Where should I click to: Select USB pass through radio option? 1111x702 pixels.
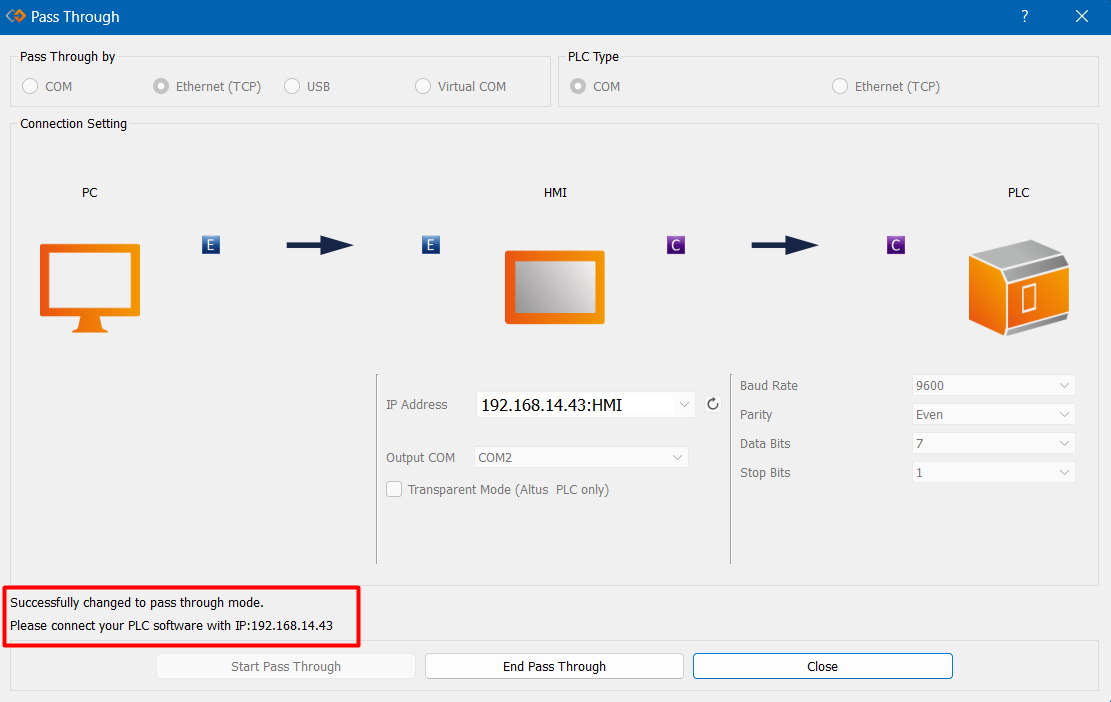pos(292,87)
